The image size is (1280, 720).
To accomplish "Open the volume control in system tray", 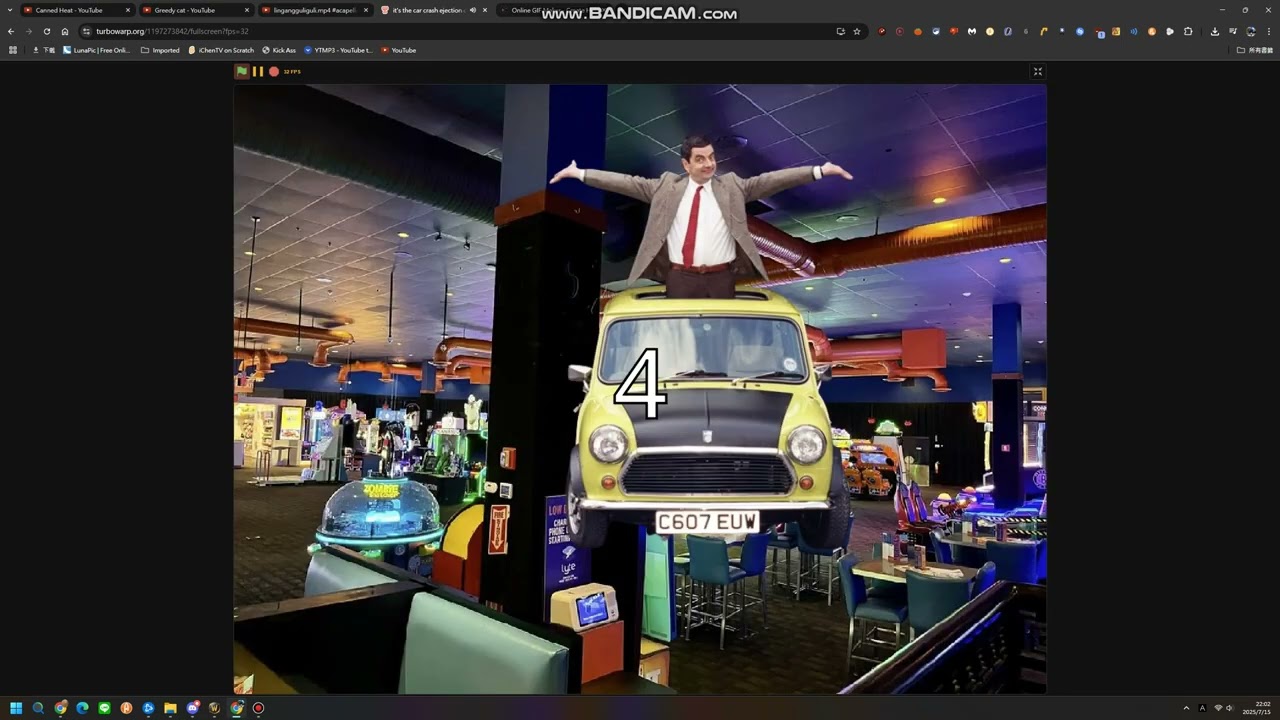I will [1230, 708].
